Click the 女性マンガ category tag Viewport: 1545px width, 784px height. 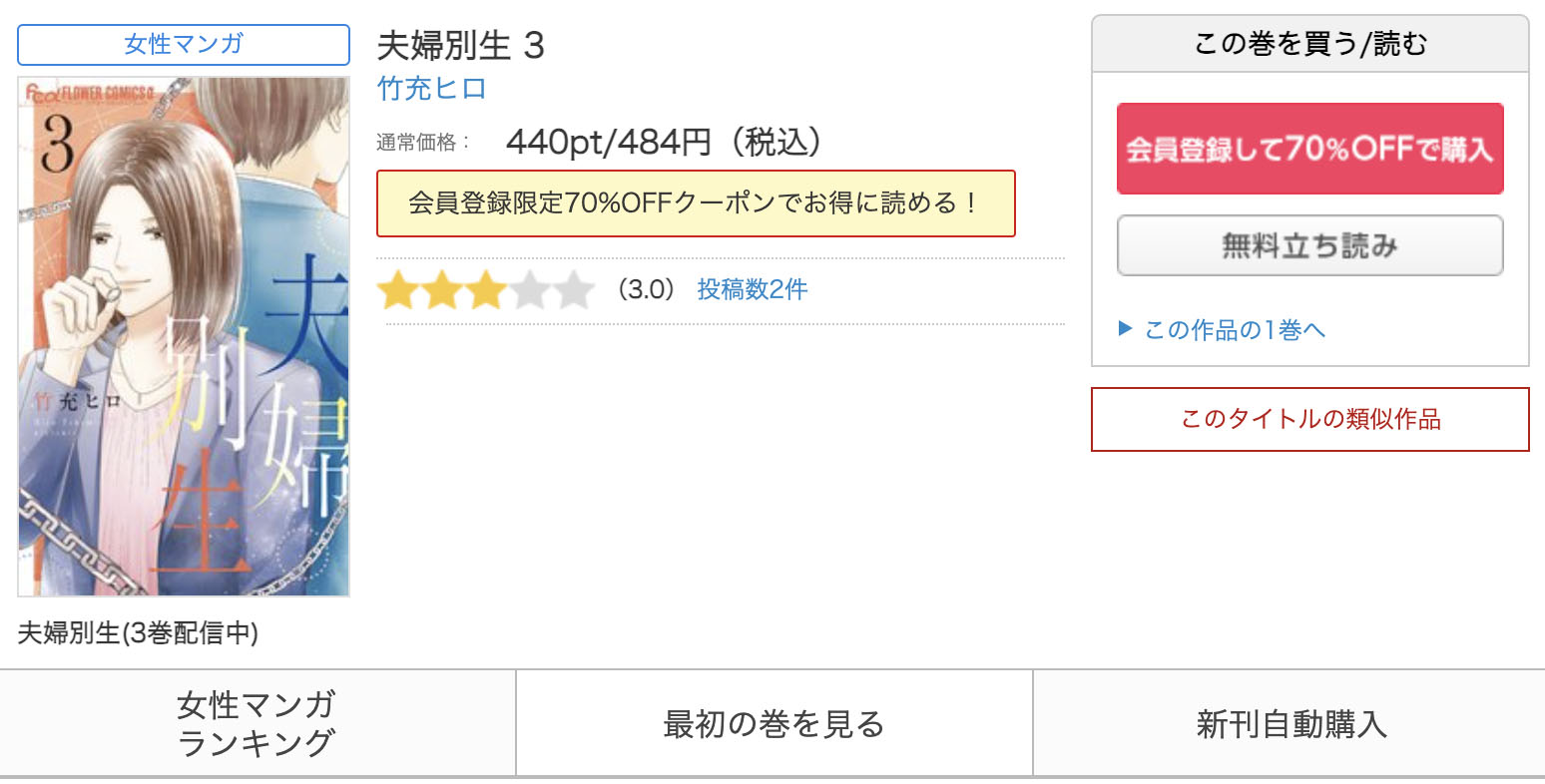pos(184,44)
